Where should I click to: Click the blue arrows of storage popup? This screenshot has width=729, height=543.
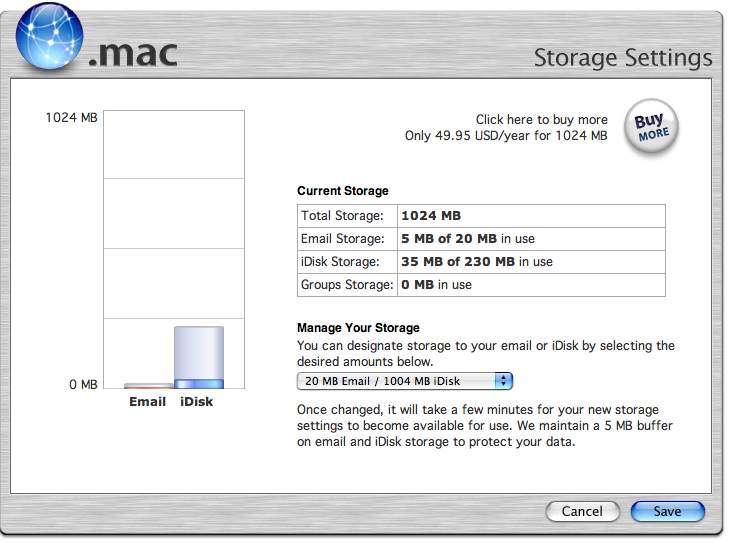tap(504, 381)
